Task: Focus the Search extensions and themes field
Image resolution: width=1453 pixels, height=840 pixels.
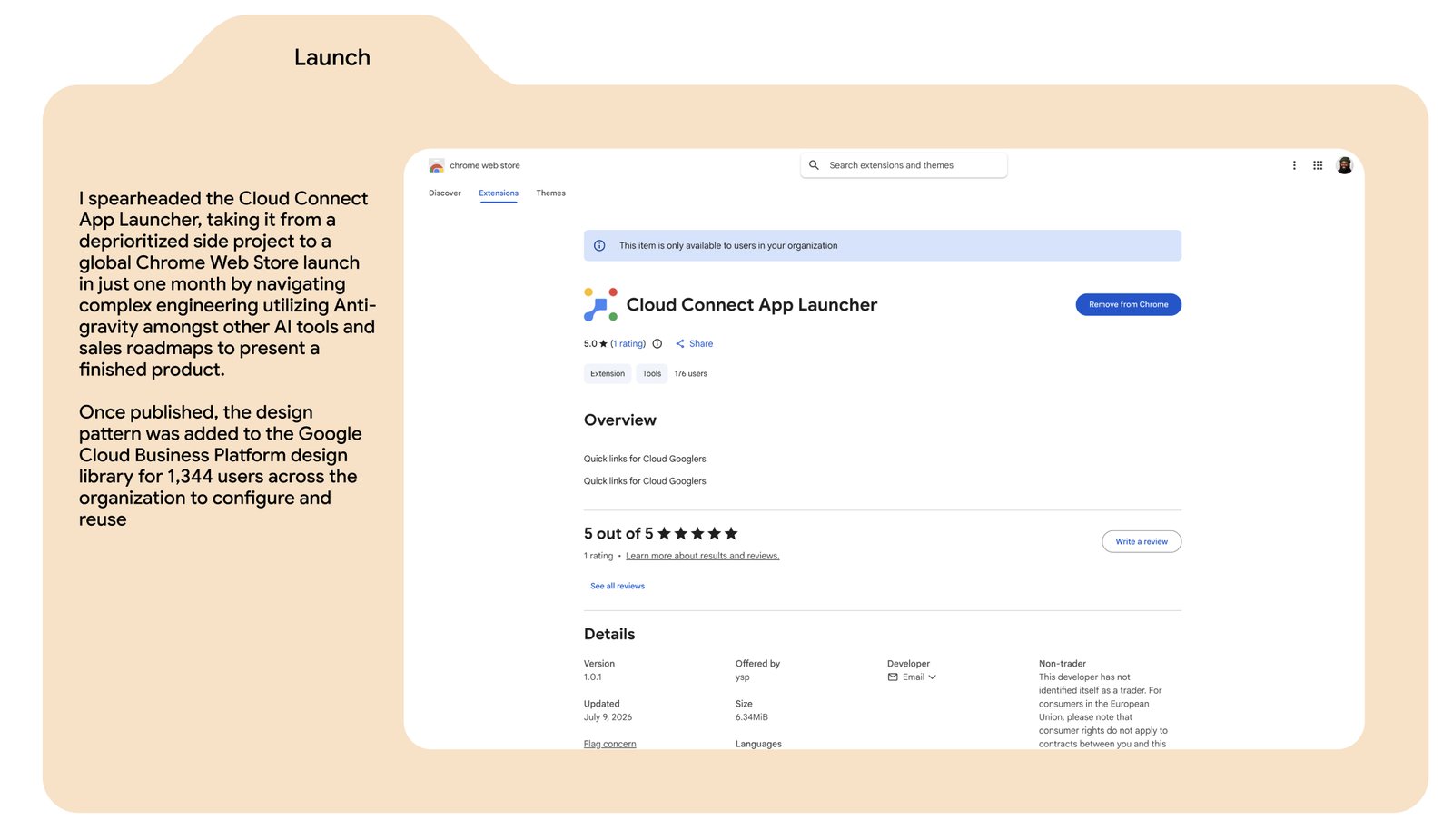Action: tap(904, 165)
